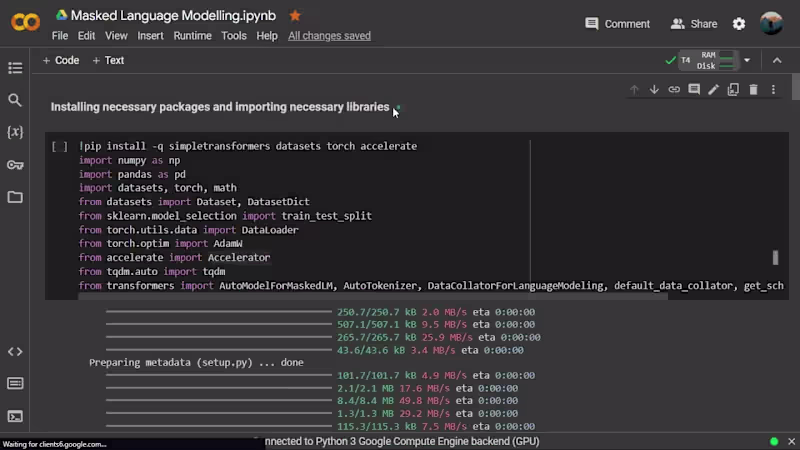Move cell down with arrow icon

(654, 90)
